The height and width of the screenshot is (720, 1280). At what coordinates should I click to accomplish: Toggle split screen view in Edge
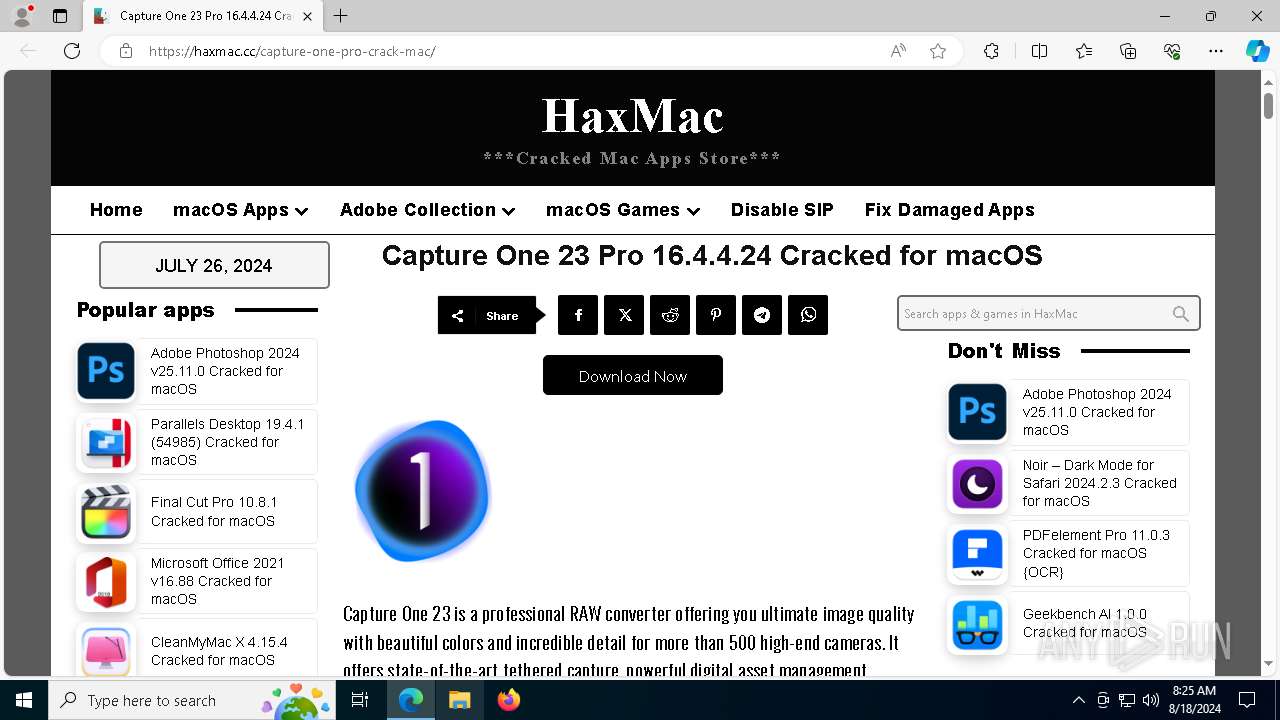point(1039,51)
